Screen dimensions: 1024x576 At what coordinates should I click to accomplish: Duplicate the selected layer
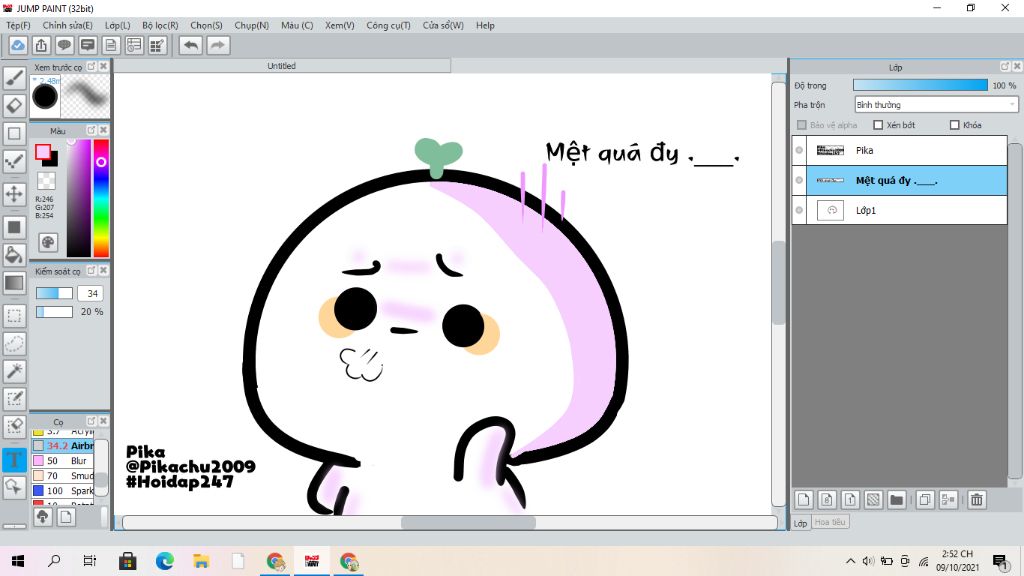coord(925,500)
